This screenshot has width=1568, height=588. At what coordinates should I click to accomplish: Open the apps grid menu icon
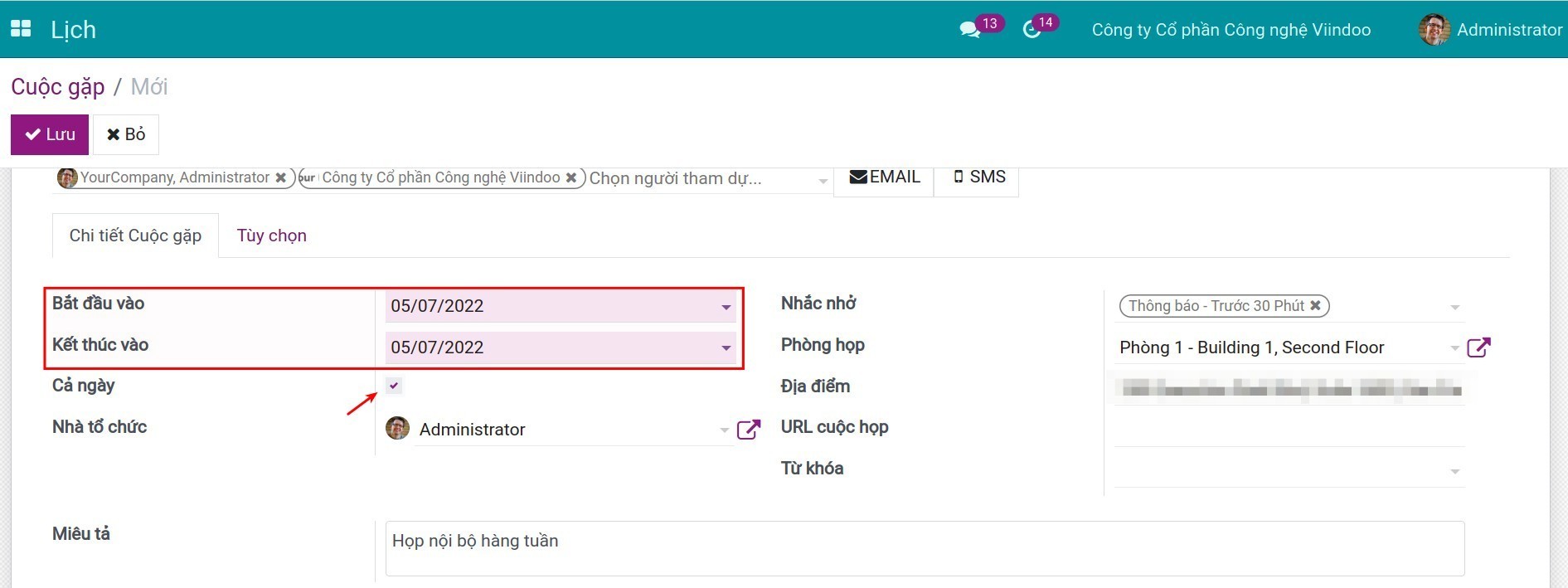(x=21, y=29)
